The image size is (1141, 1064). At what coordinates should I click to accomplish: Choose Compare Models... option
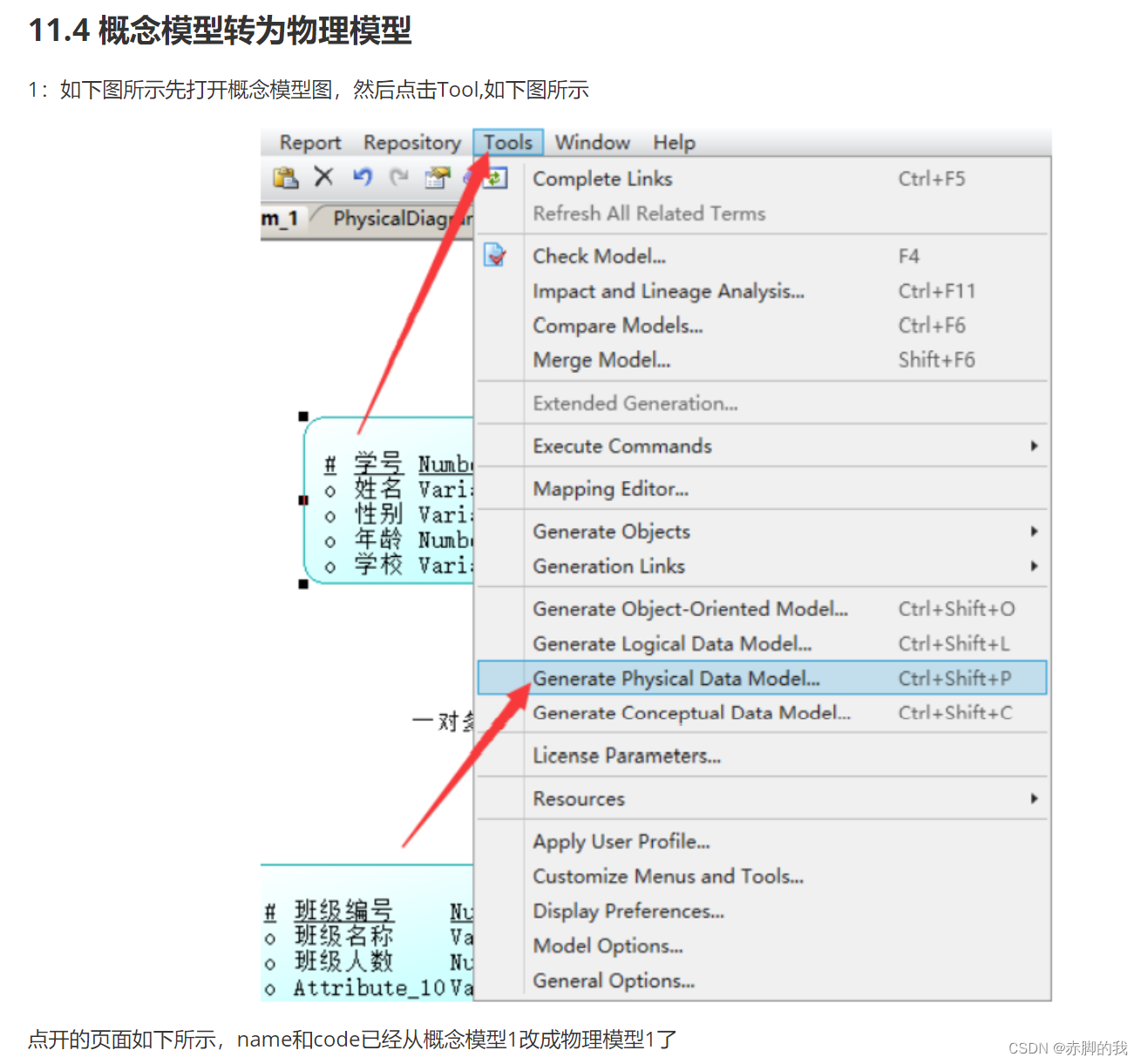761,326
